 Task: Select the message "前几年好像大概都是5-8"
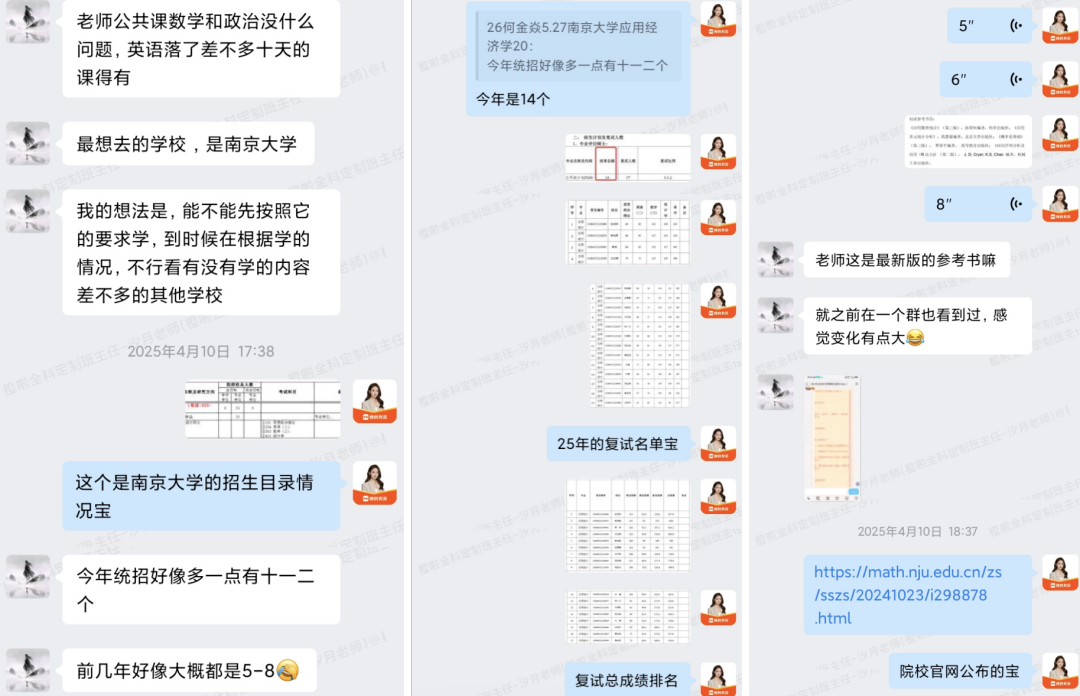[x=189, y=670]
